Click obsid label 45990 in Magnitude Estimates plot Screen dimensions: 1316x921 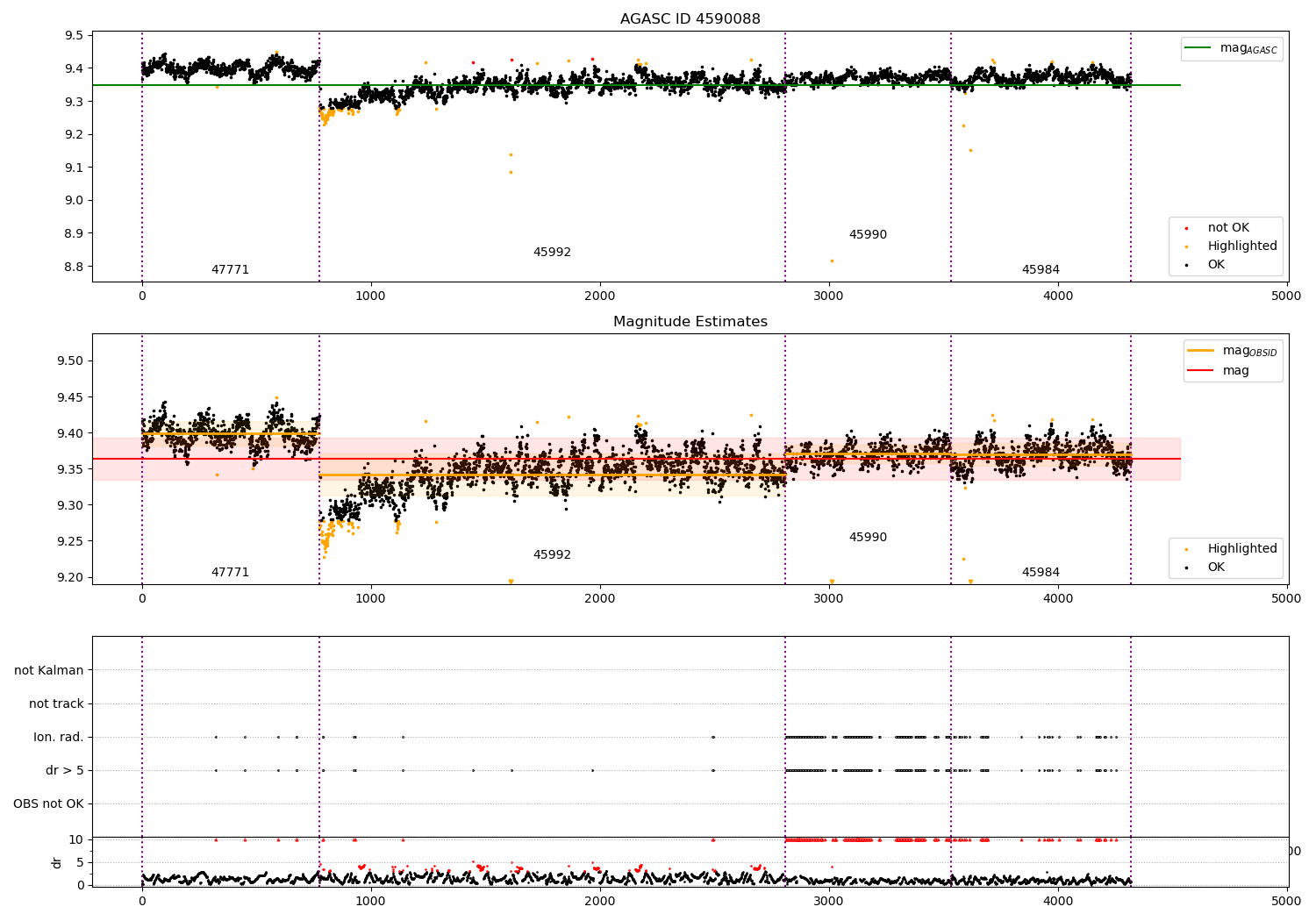point(868,538)
